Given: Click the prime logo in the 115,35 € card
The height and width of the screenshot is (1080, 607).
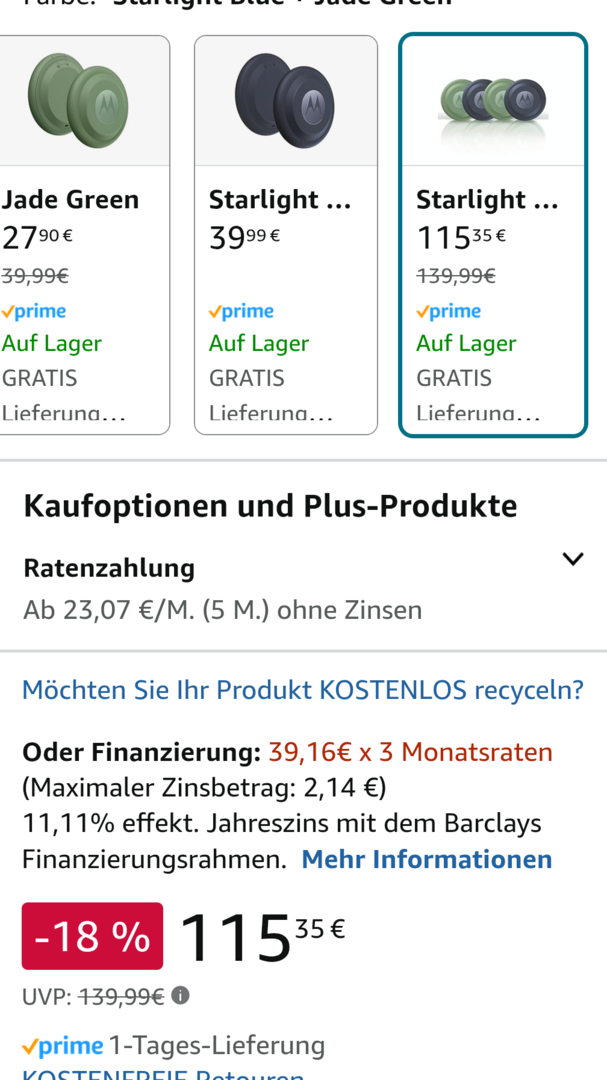Looking at the screenshot, I should click(449, 311).
